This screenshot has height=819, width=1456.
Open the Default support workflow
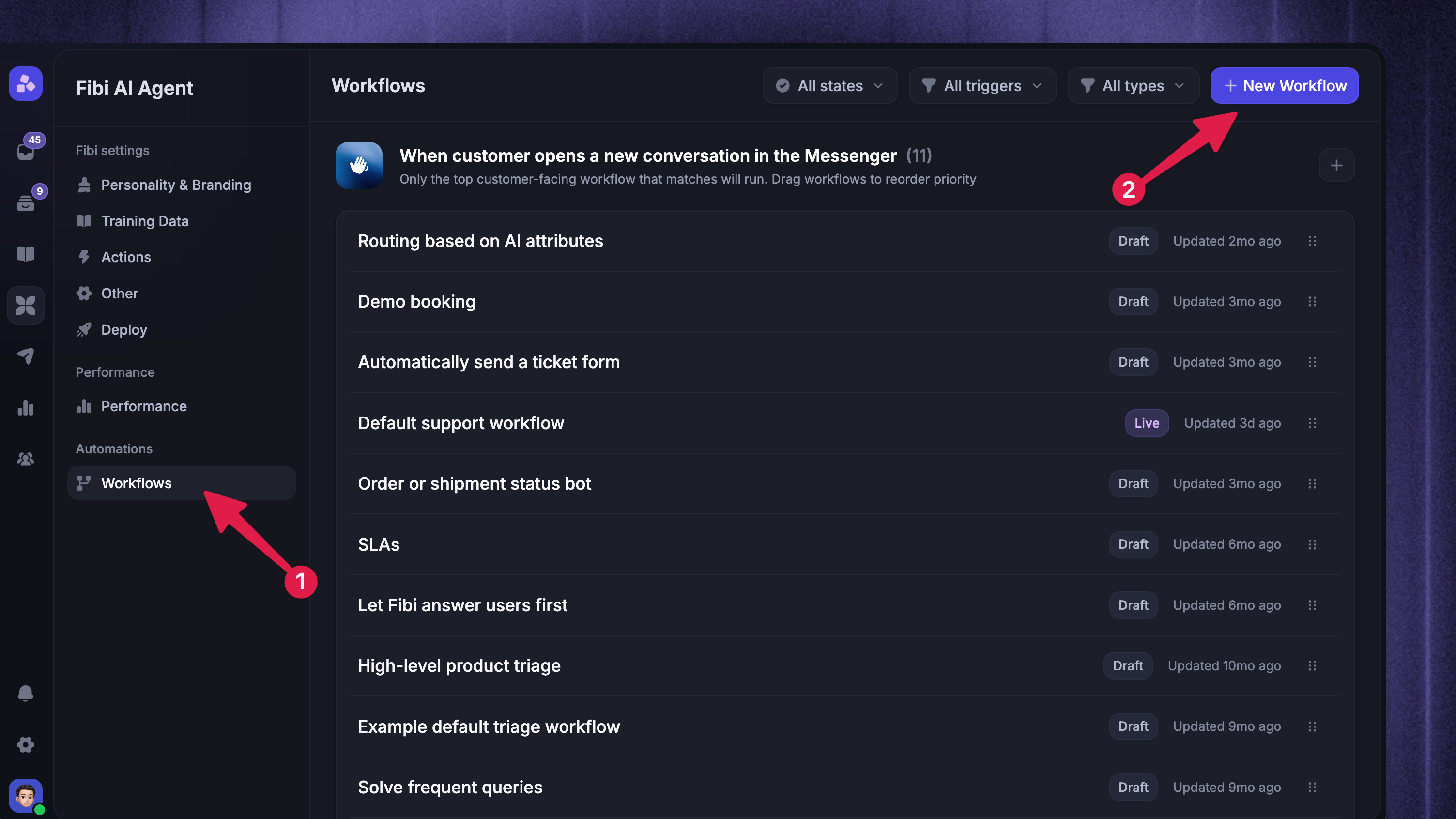pyautogui.click(x=844, y=423)
